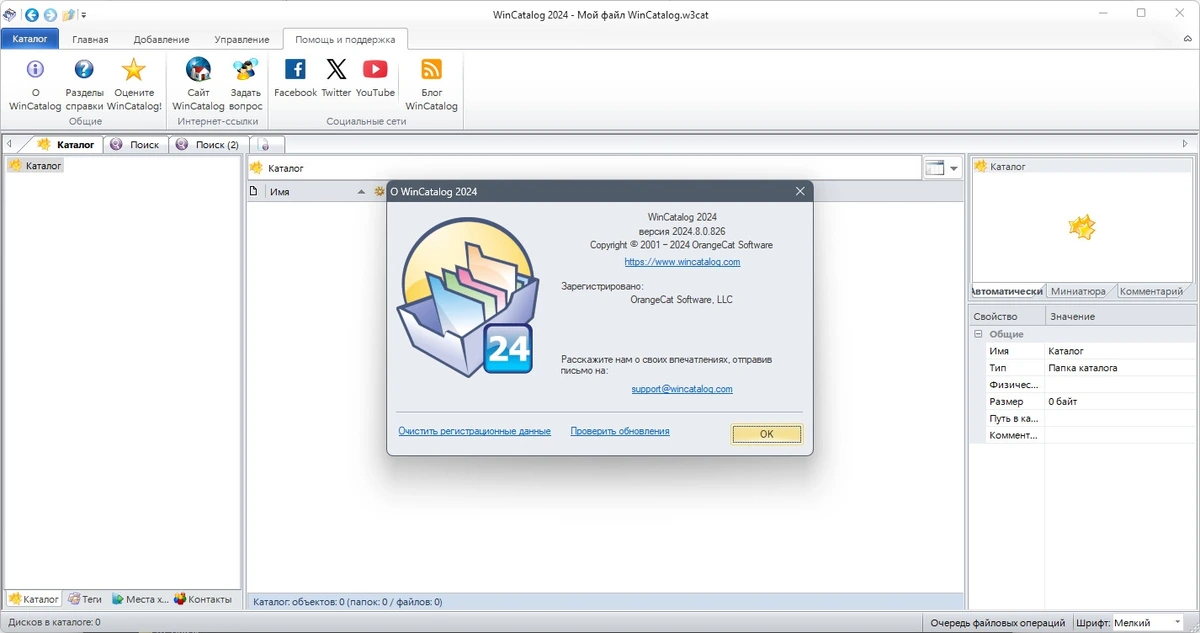Switch to the 'Места х...' bottom tab
The image size is (1200, 633).
(x=140, y=599)
